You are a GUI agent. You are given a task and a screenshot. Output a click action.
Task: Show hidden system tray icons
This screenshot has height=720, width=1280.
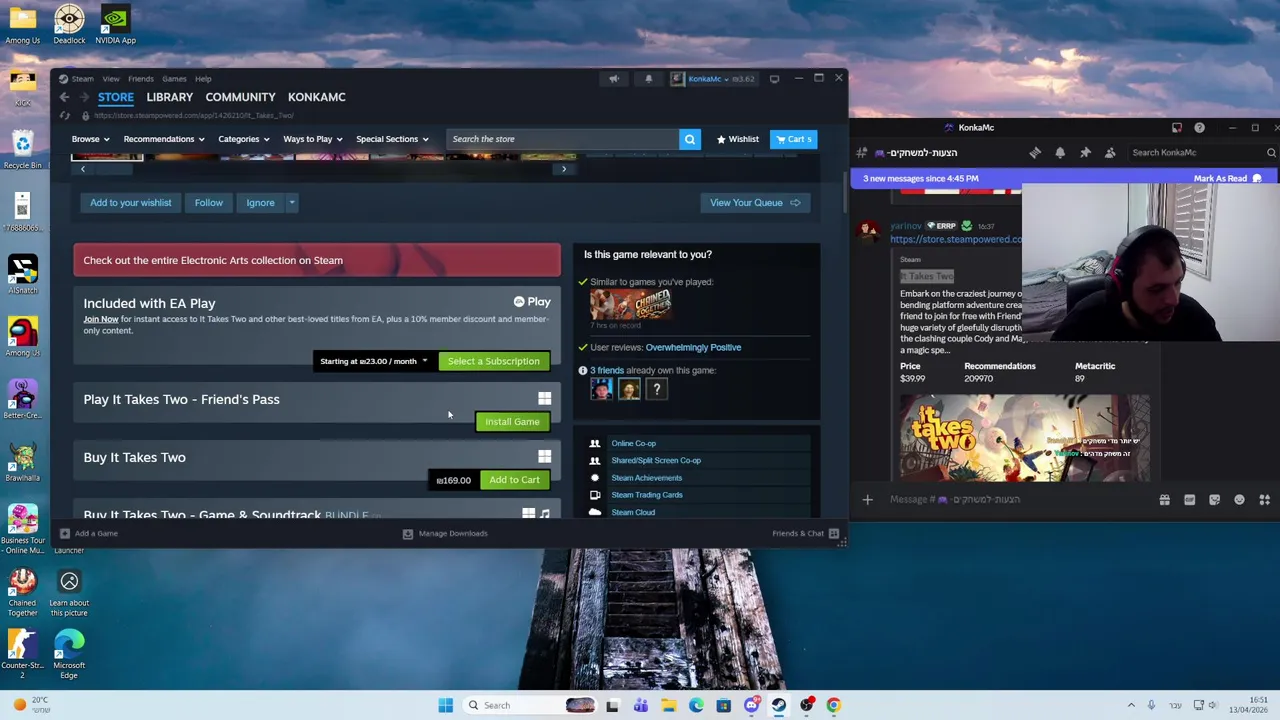click(1131, 705)
